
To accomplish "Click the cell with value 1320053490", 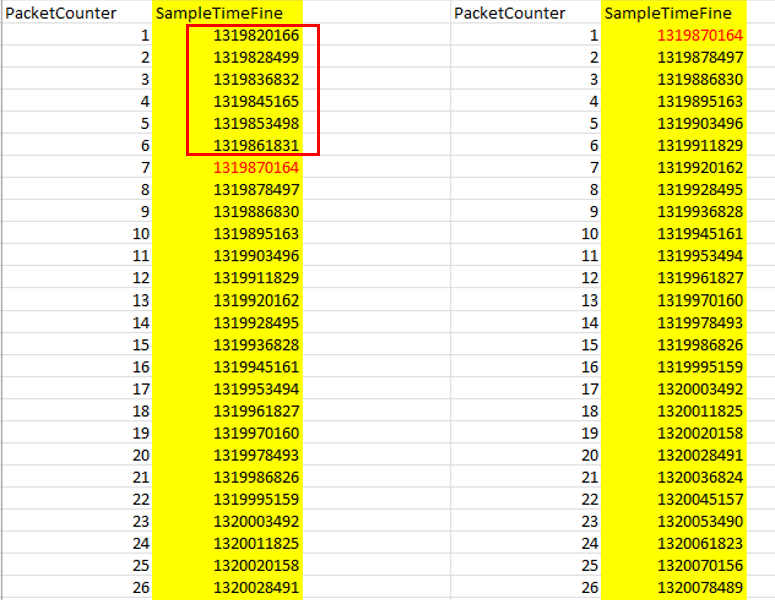I will [700, 521].
